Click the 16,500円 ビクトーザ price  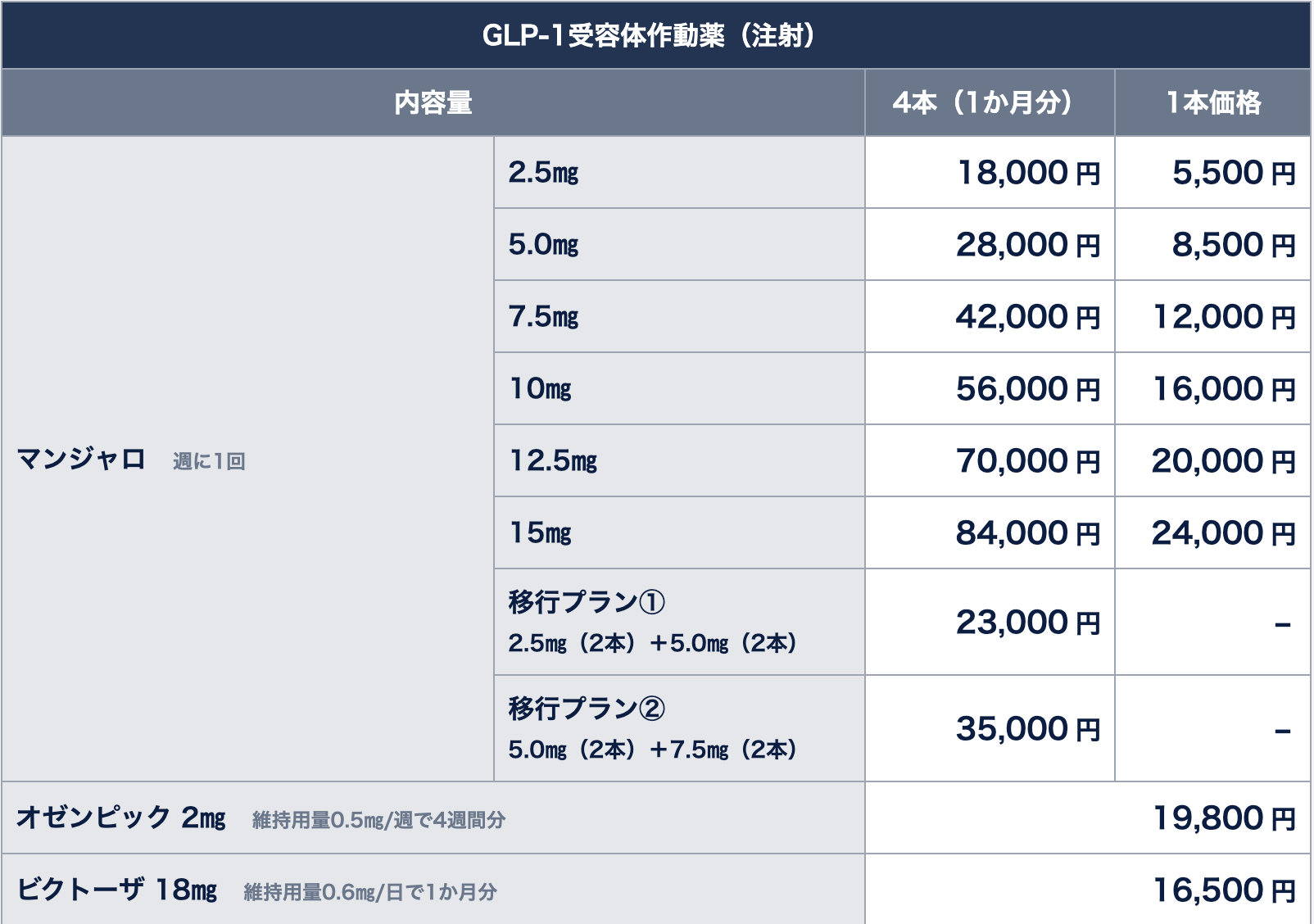(x=1224, y=890)
